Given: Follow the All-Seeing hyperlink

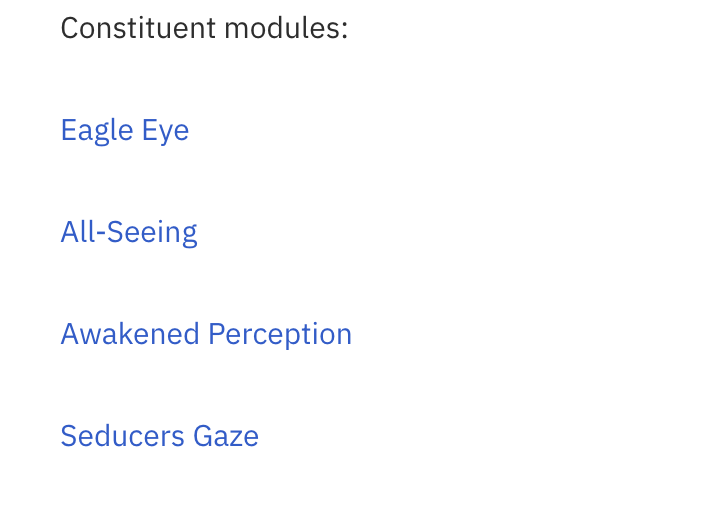Looking at the screenshot, I should (x=129, y=232).
